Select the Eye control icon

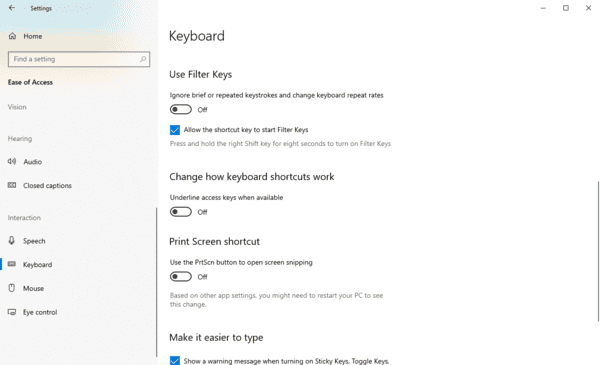click(12, 312)
